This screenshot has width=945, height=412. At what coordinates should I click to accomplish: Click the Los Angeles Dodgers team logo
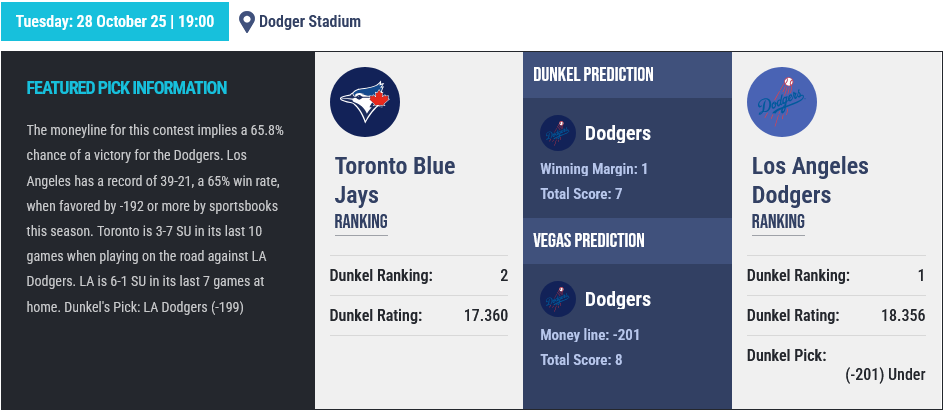(782, 102)
